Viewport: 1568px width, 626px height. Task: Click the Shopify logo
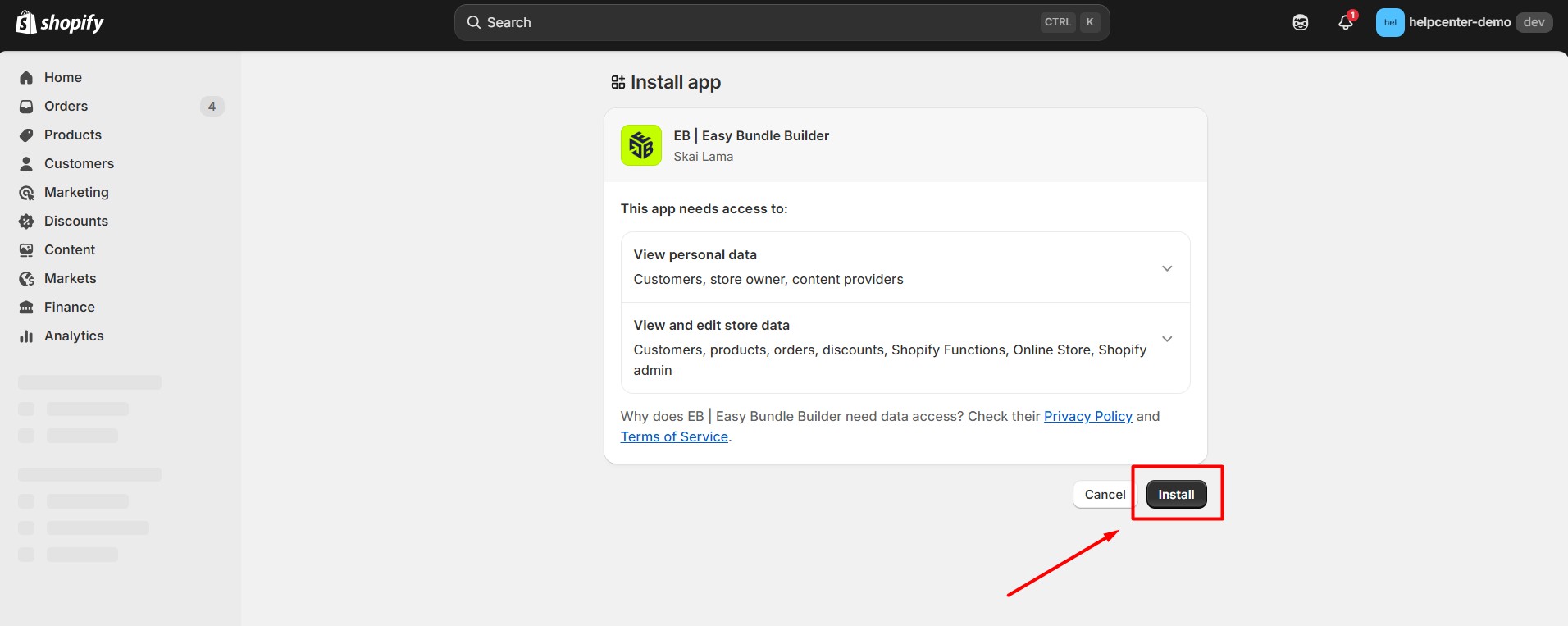click(x=60, y=22)
